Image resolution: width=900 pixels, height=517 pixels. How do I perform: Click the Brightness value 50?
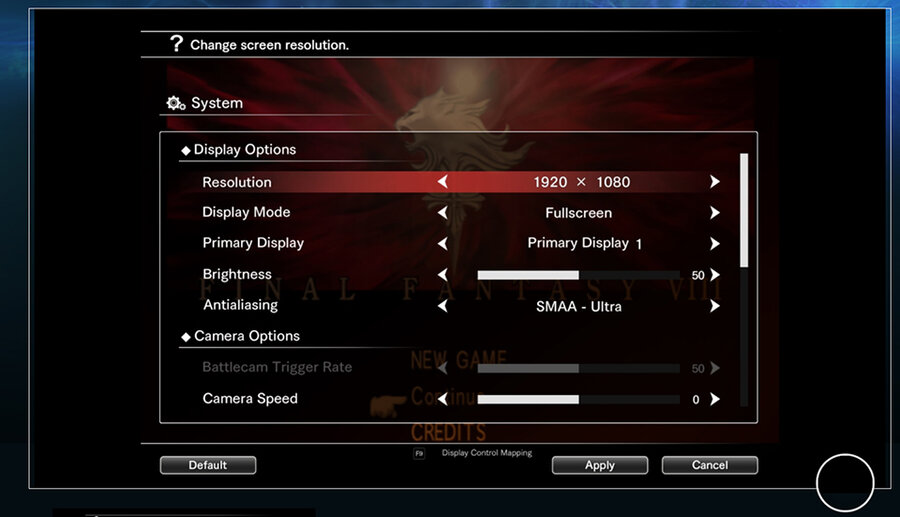(698, 275)
